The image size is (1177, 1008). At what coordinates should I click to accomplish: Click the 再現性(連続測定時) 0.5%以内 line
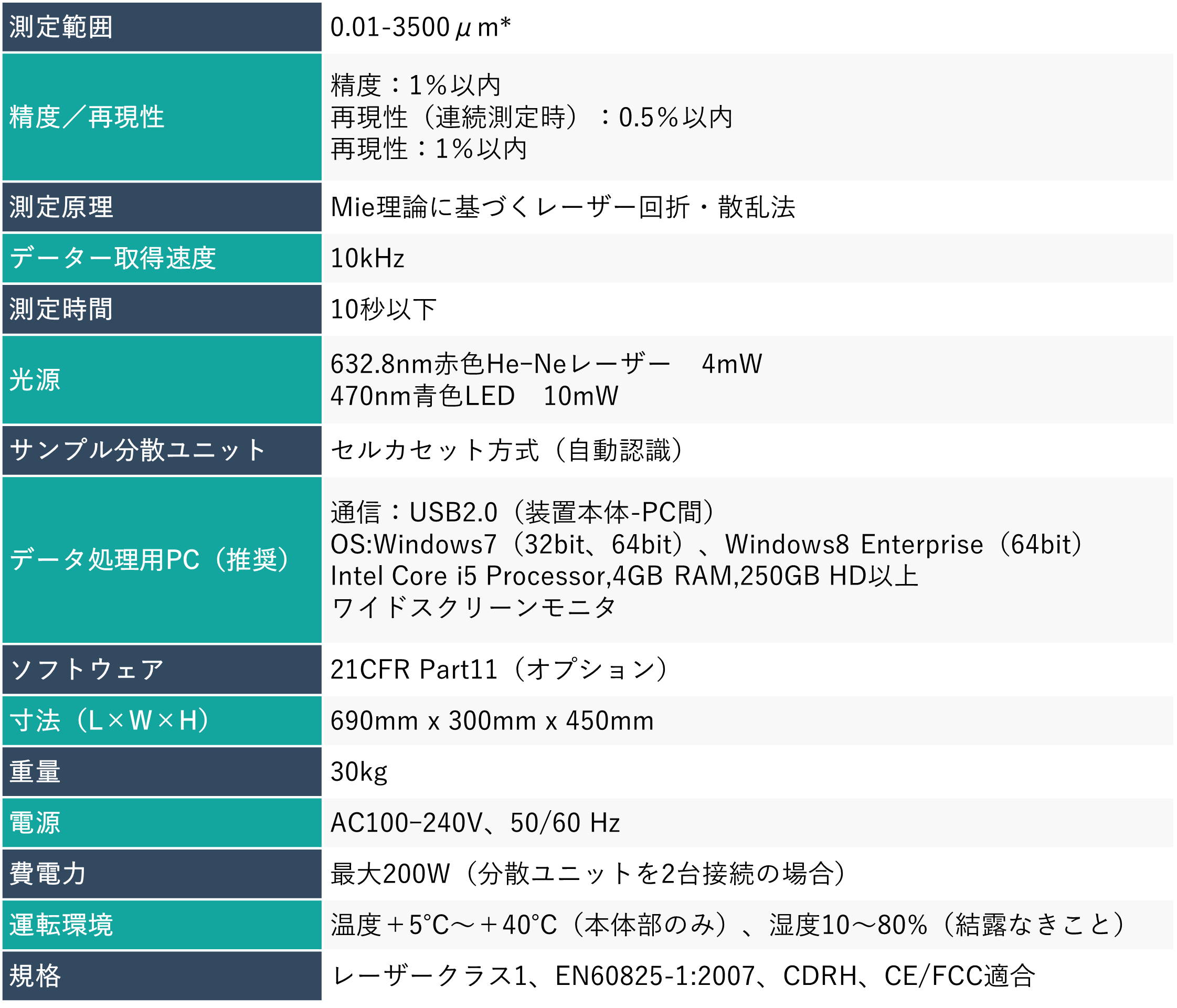[531, 117]
